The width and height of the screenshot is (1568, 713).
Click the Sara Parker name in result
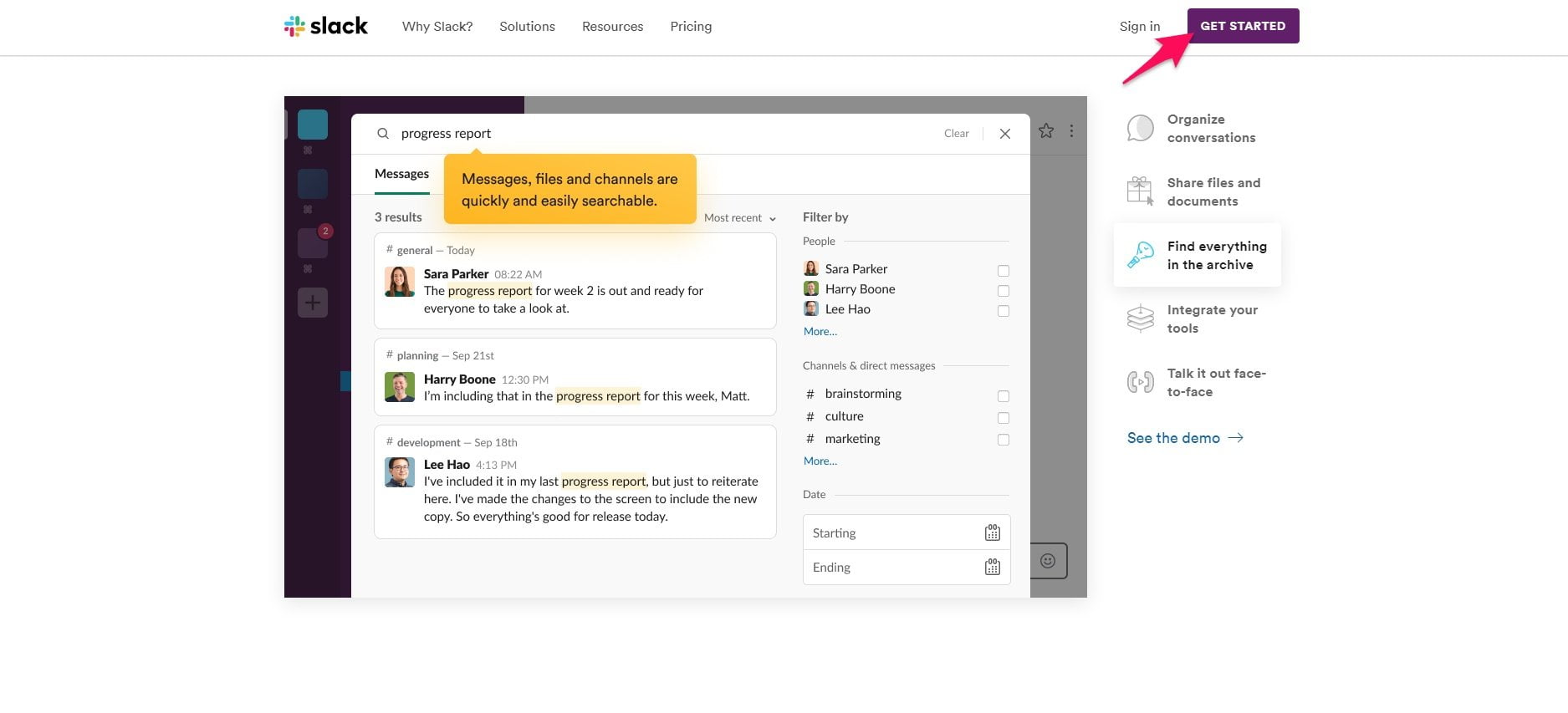456,274
